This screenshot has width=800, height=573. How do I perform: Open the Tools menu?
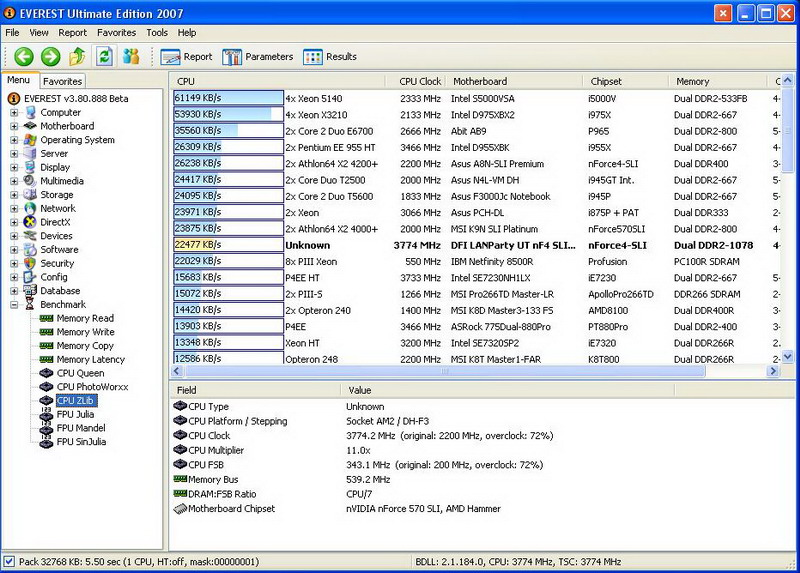click(x=157, y=33)
